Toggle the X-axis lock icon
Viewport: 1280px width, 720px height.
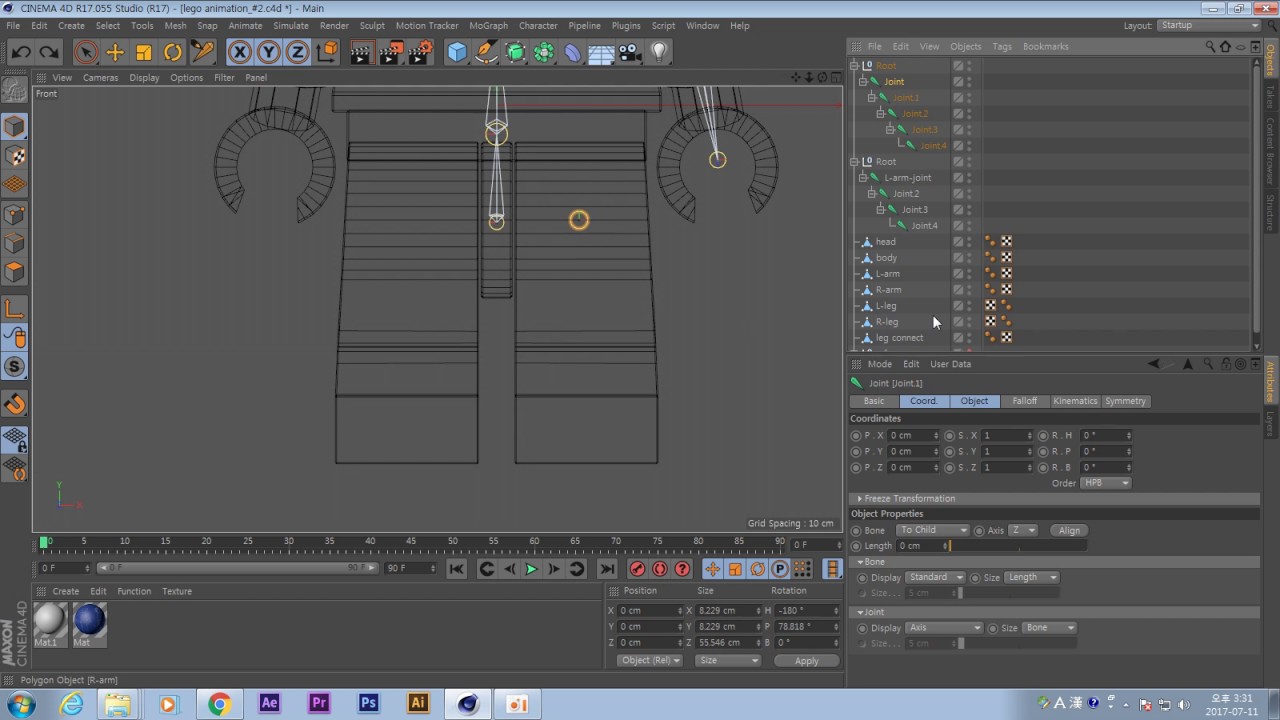tap(239, 53)
